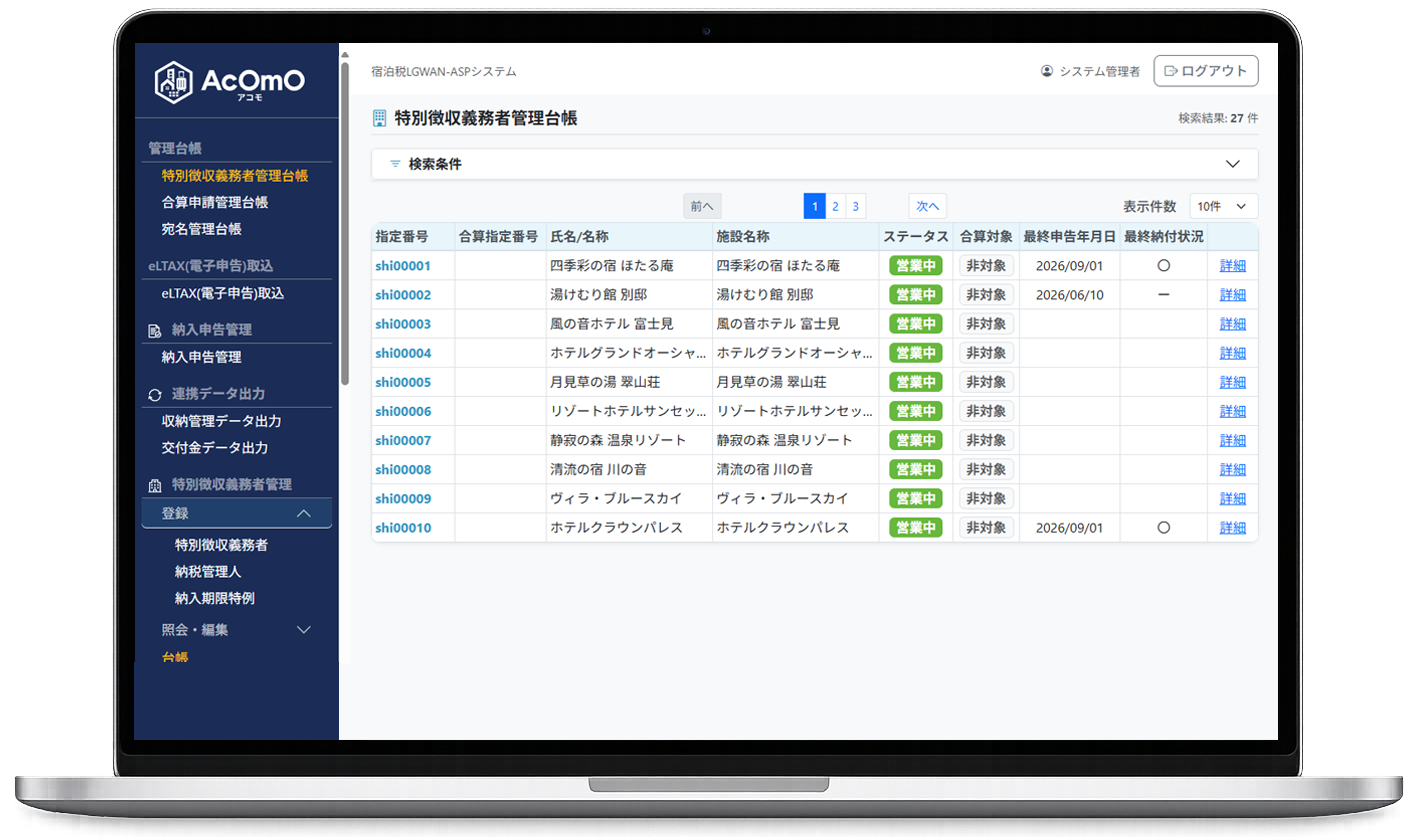
Task: Click the ログアウト button
Action: click(x=1206, y=71)
